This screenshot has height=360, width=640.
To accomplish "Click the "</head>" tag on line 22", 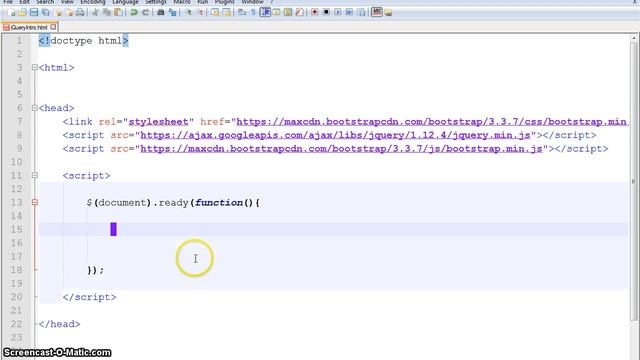I will [x=59, y=324].
